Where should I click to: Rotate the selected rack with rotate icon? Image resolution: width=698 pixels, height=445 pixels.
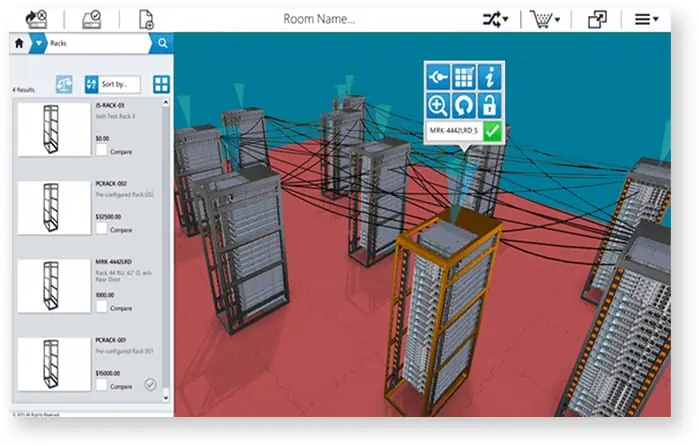[x=464, y=105]
